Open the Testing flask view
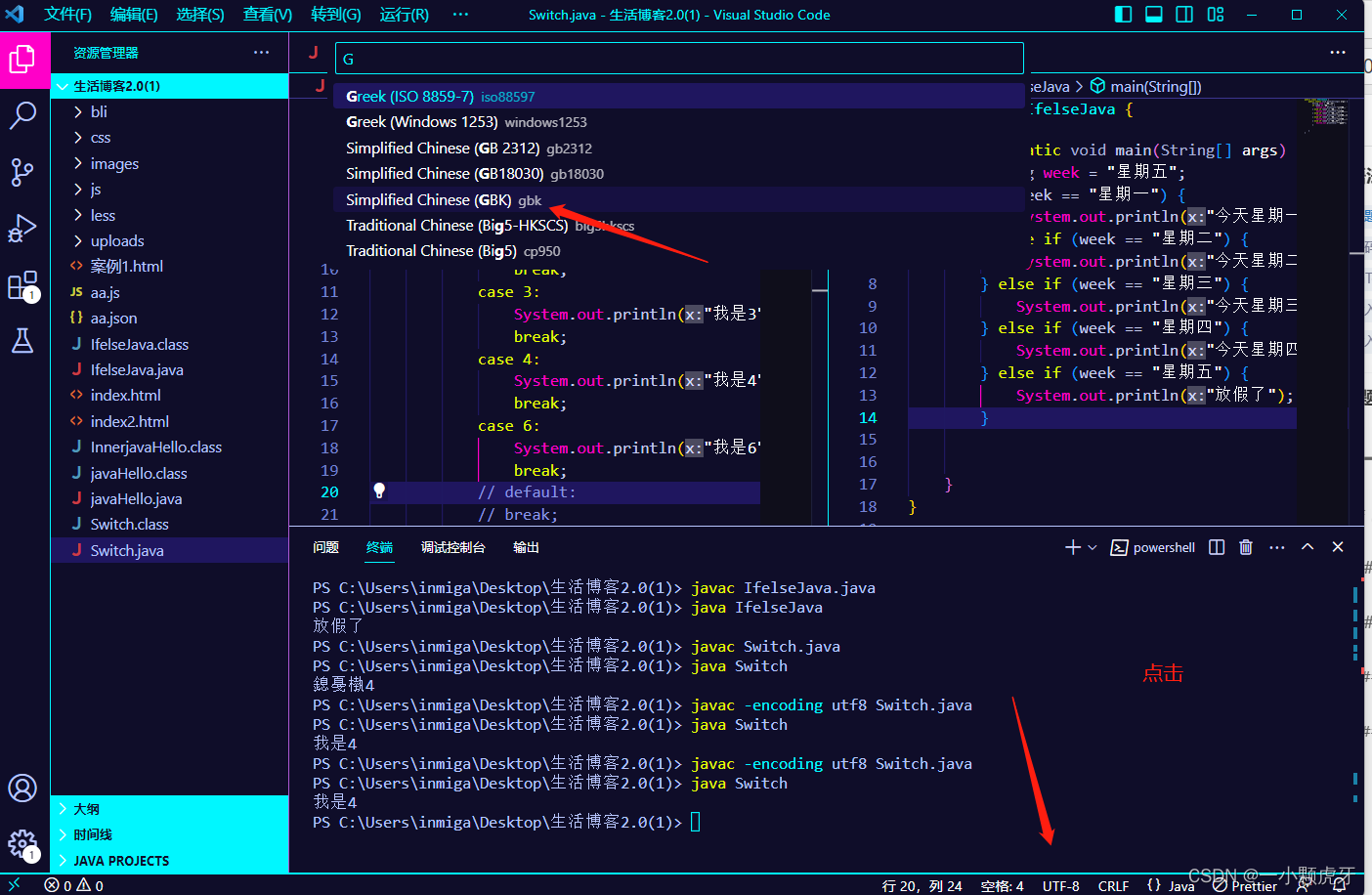The image size is (1372, 895). click(x=22, y=340)
